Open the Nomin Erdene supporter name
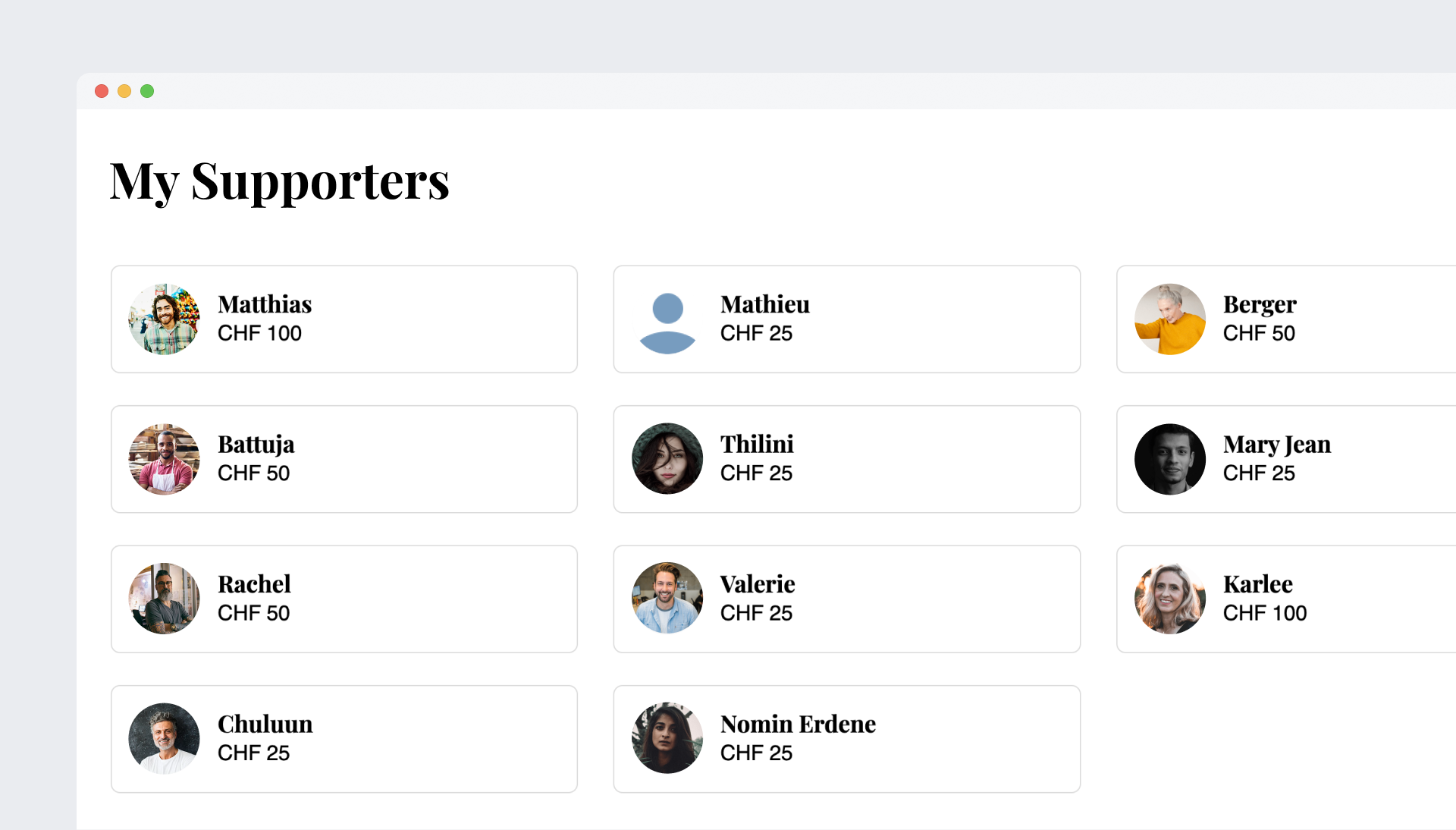Screen dimensions: 1456x830 pyautogui.click(x=798, y=725)
